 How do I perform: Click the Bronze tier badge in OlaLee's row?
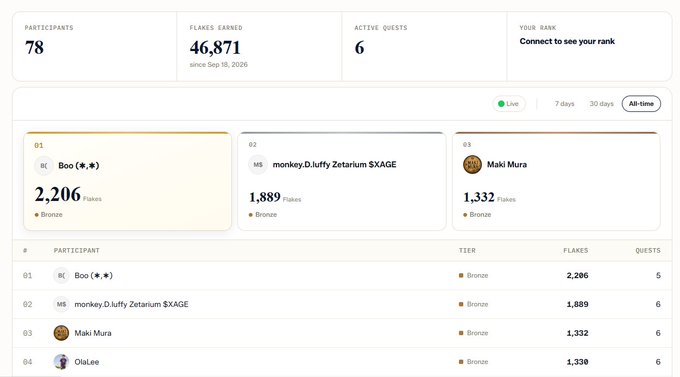pyautogui.click(x=474, y=361)
